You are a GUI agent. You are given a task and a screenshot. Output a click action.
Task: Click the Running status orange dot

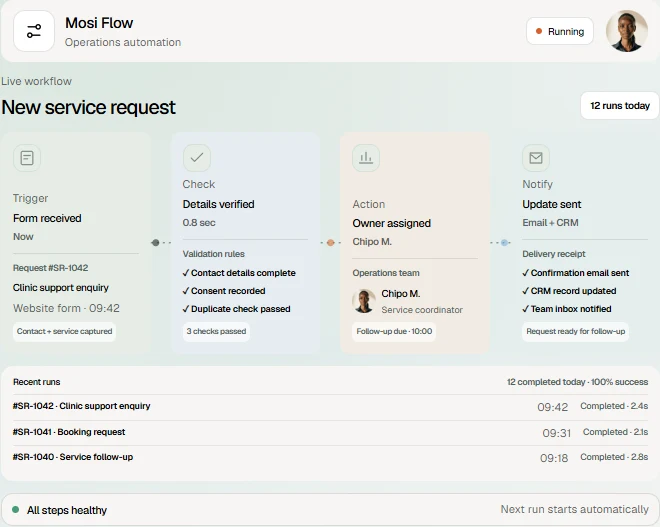click(538, 31)
